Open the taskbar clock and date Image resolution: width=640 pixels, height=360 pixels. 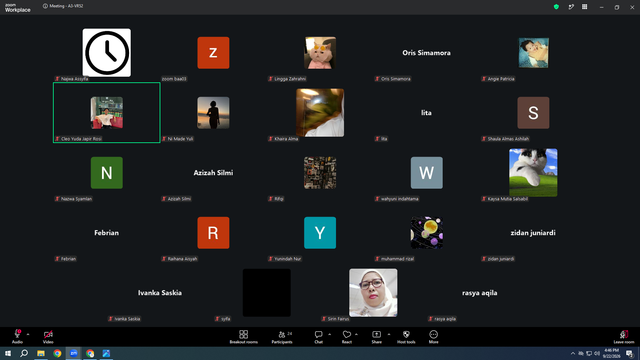point(611,353)
